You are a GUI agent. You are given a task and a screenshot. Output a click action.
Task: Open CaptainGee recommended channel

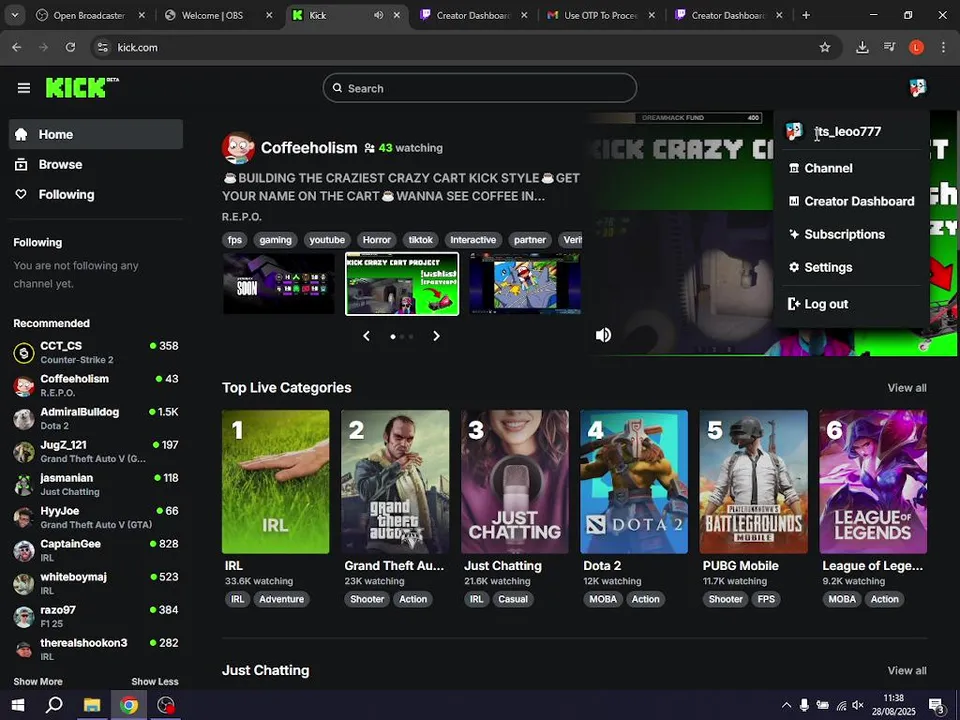coord(96,550)
